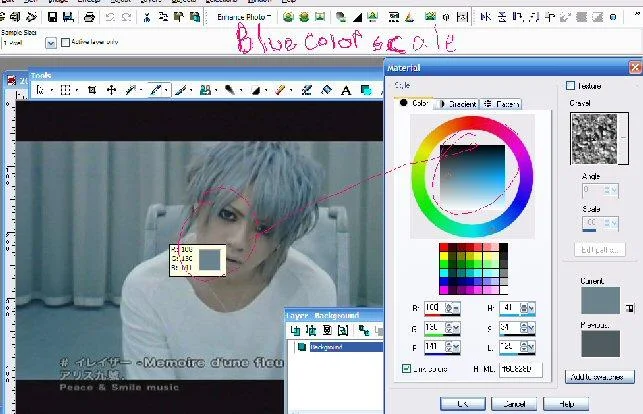The height and width of the screenshot is (414, 643).
Task: Click the Help button in Material dialog
Action: (566, 404)
